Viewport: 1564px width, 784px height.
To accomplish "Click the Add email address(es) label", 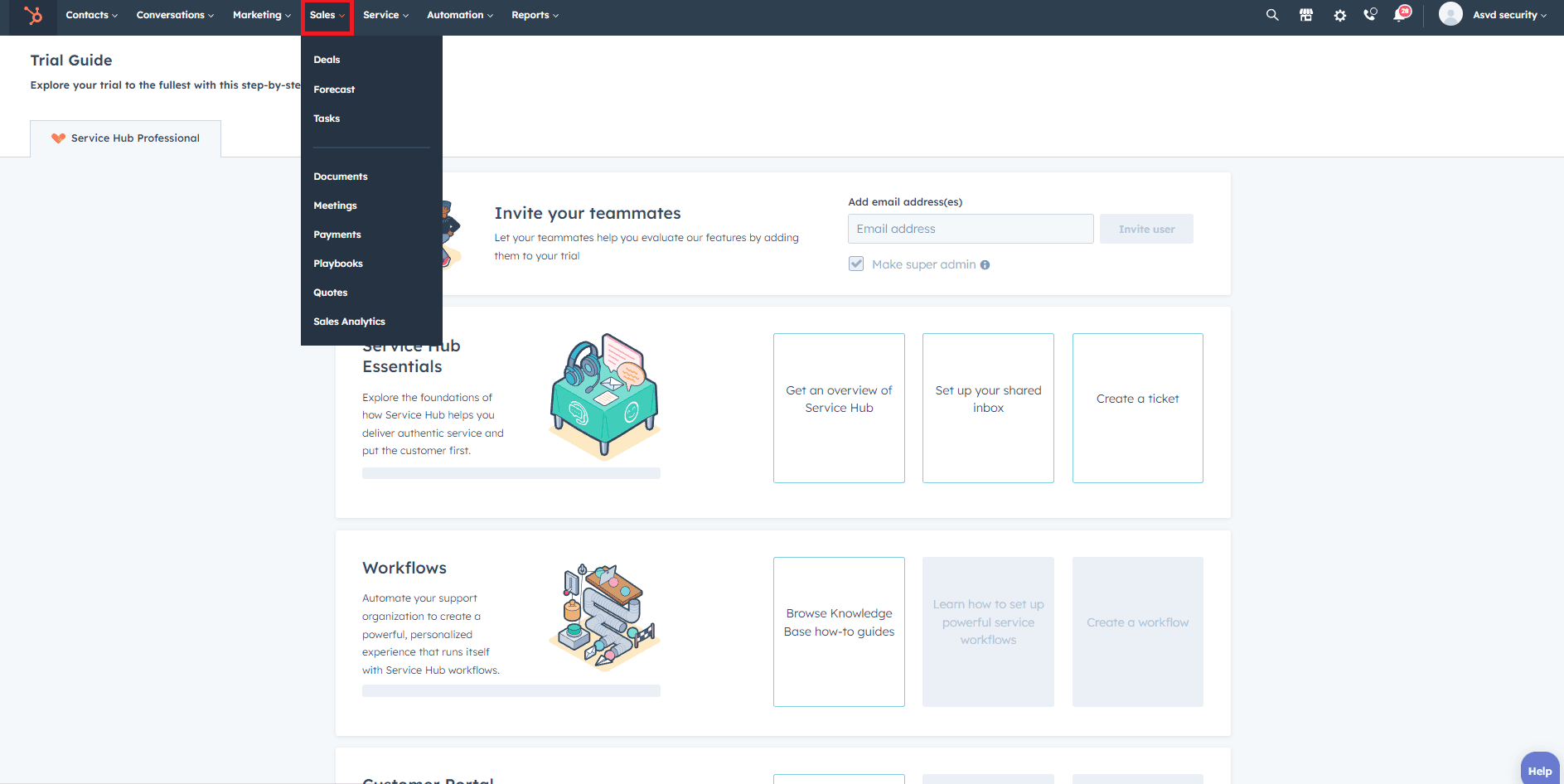I will tap(905, 201).
